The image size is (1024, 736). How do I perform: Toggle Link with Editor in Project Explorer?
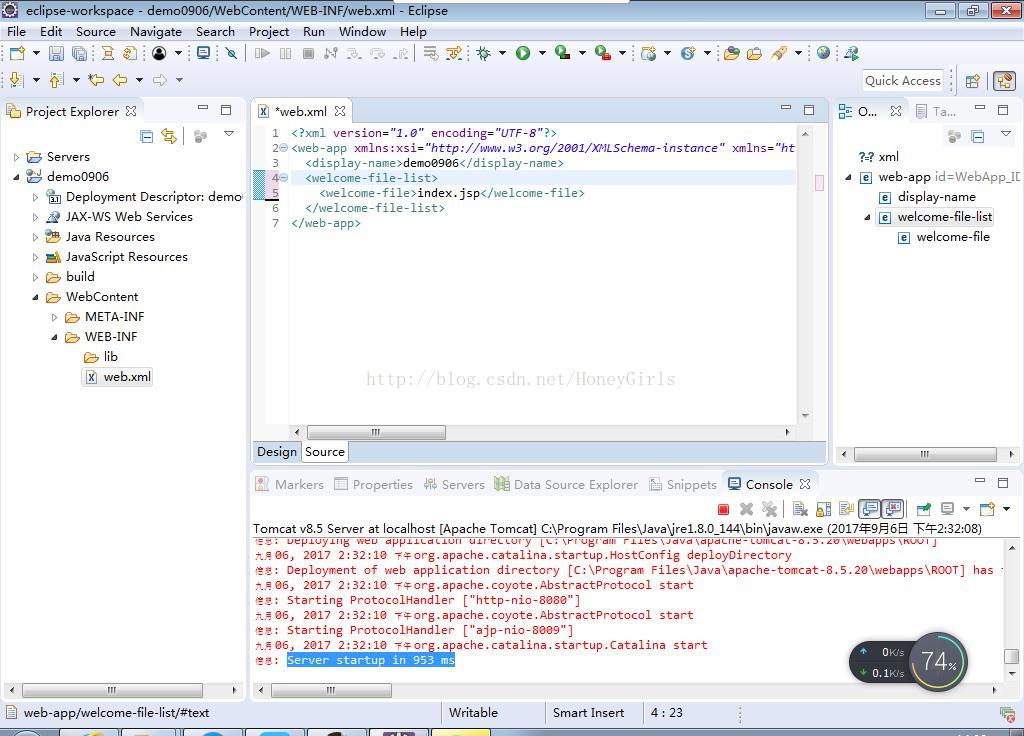169,136
